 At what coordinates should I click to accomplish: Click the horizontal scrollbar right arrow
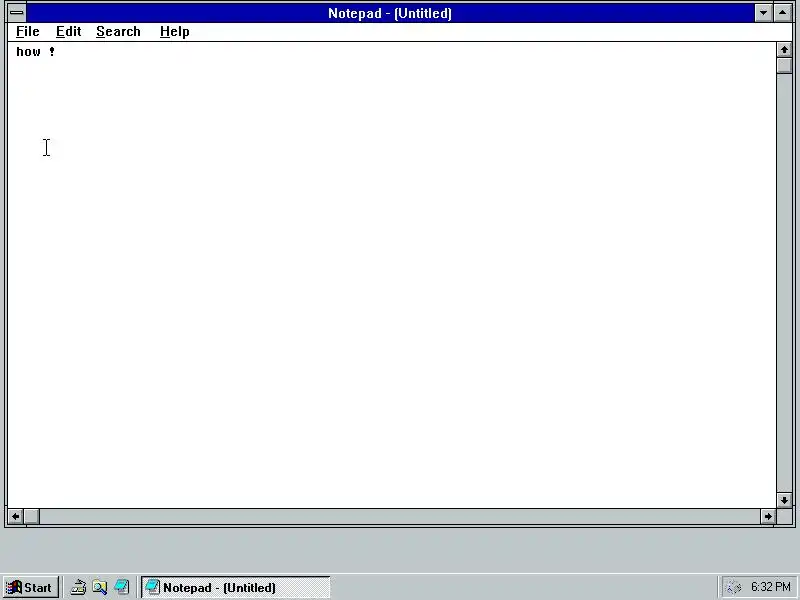pos(768,516)
